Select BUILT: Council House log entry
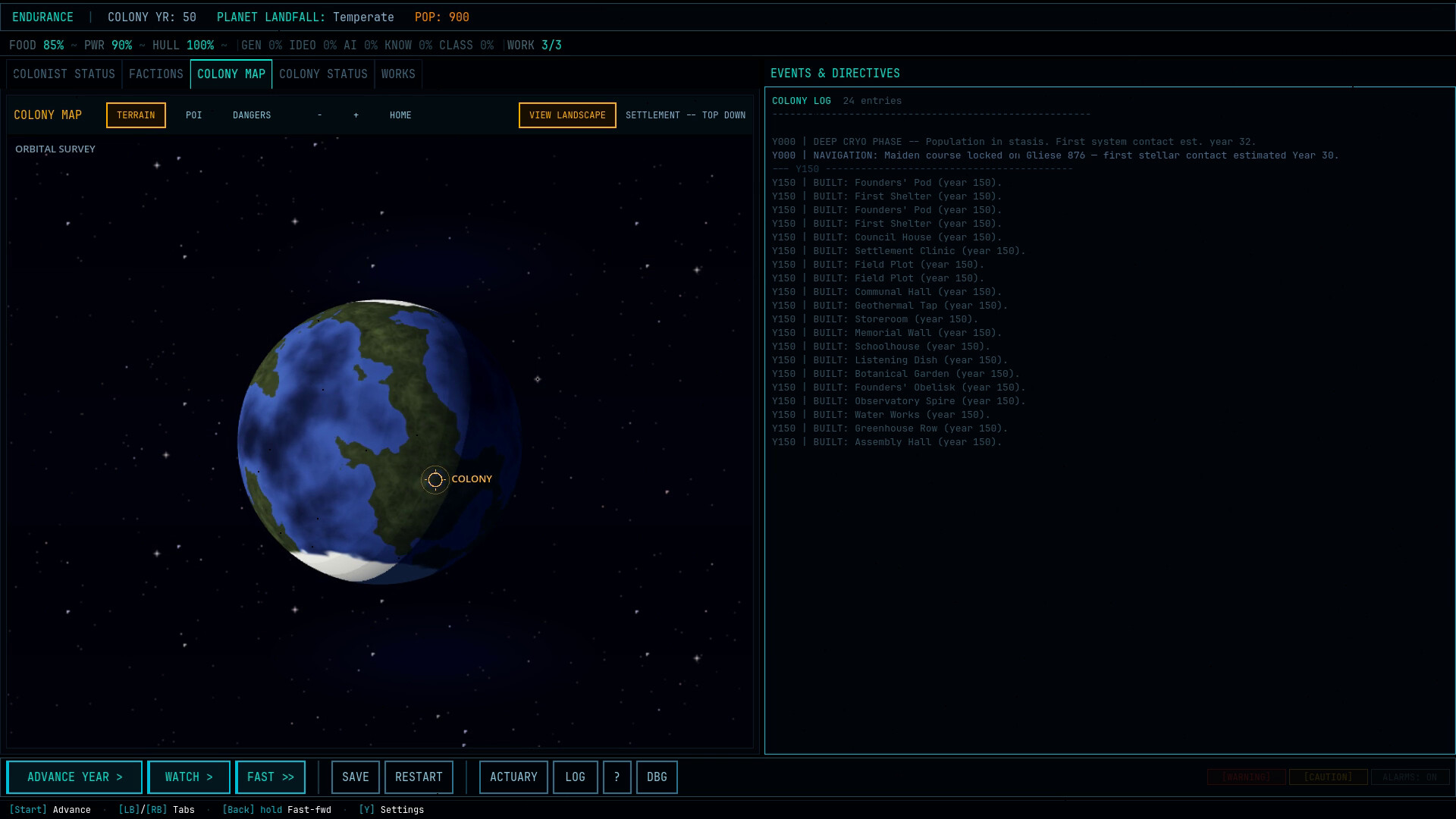This screenshot has width=1456, height=819. 887,237
